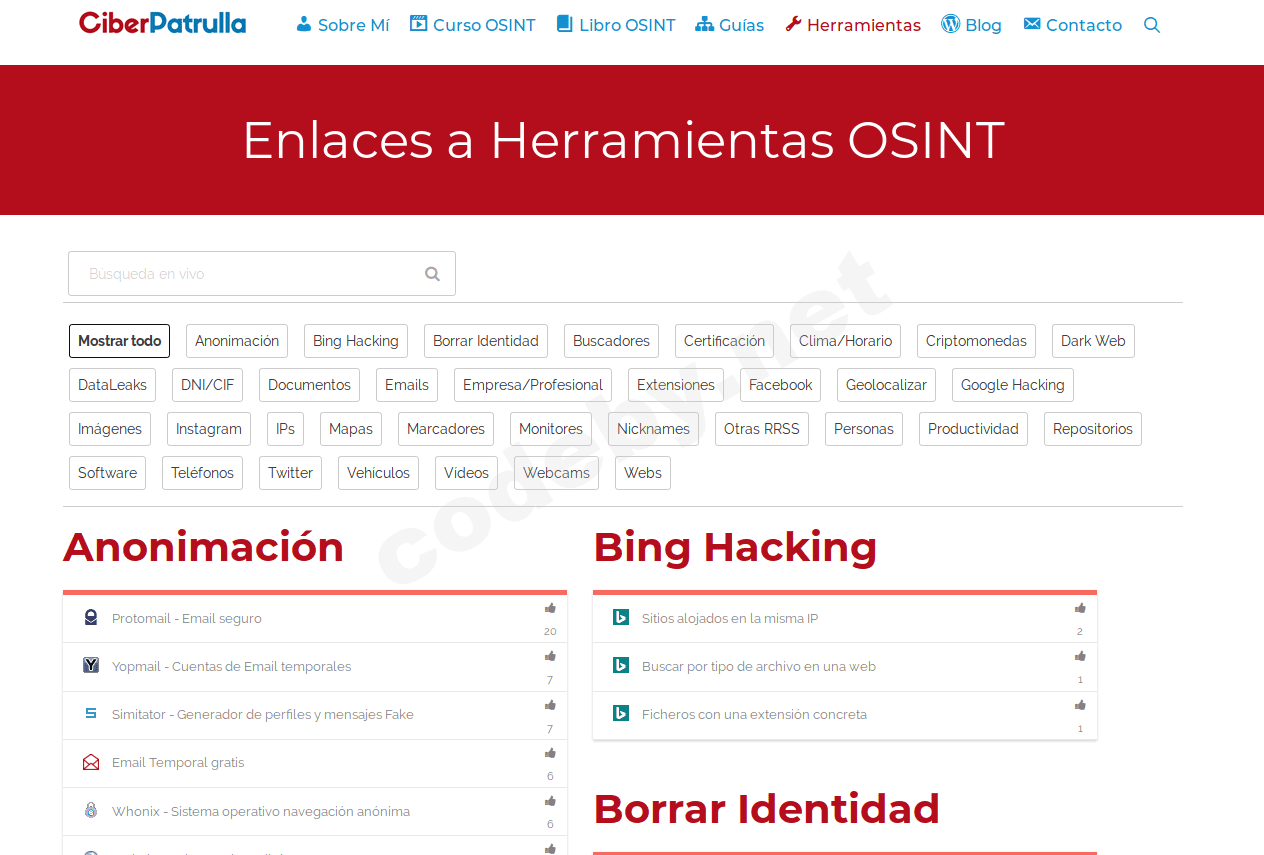The image size is (1264, 855).
Task: Open Herramientas menu item
Action: [853, 25]
